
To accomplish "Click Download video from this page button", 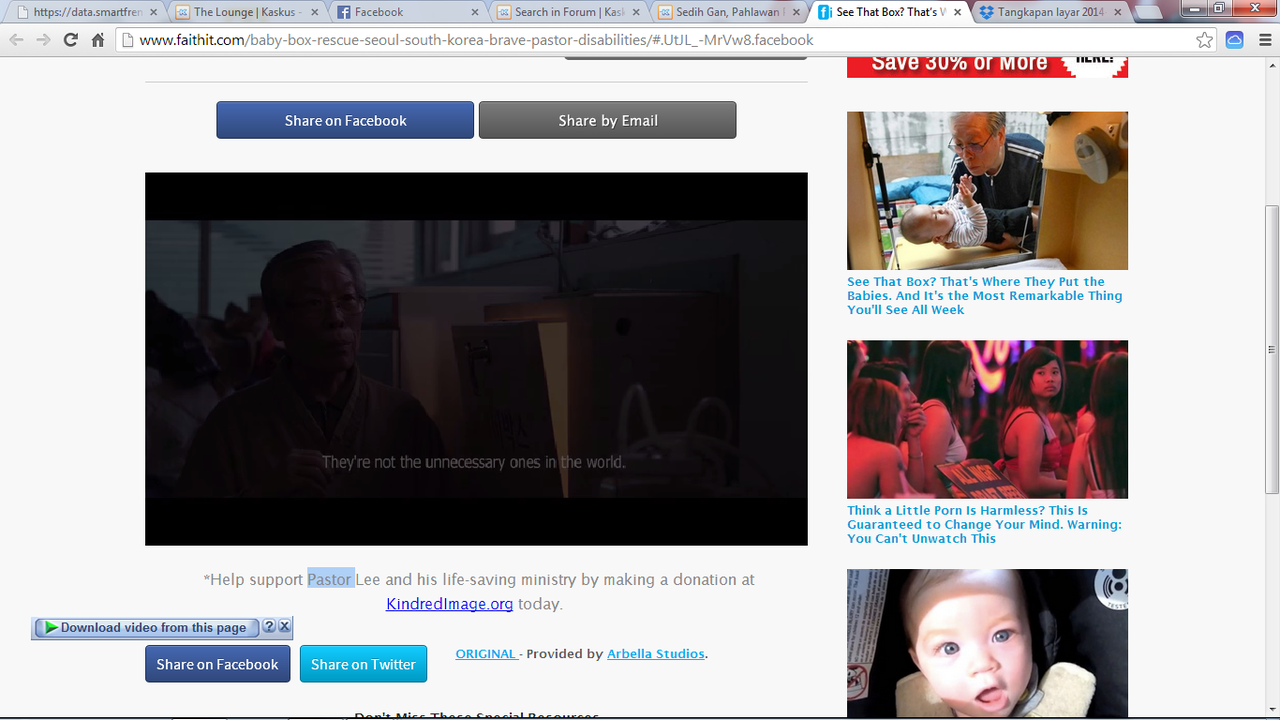I will (146, 628).
